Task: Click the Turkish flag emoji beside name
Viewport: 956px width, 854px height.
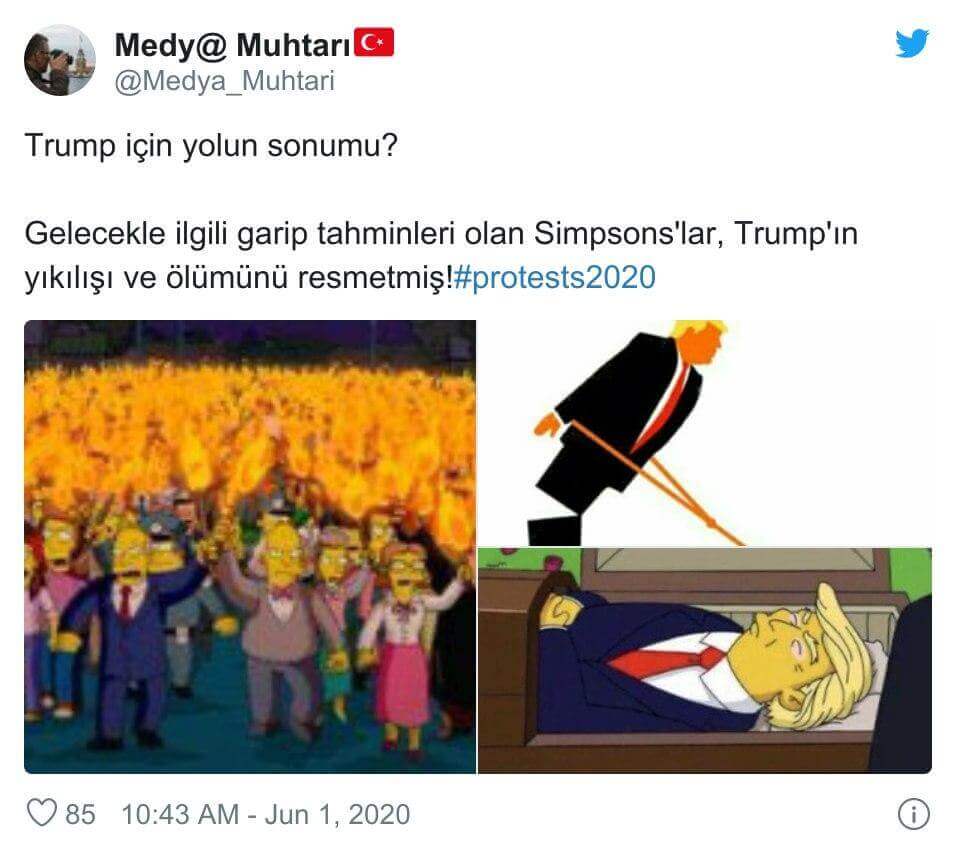Action: 374,43
